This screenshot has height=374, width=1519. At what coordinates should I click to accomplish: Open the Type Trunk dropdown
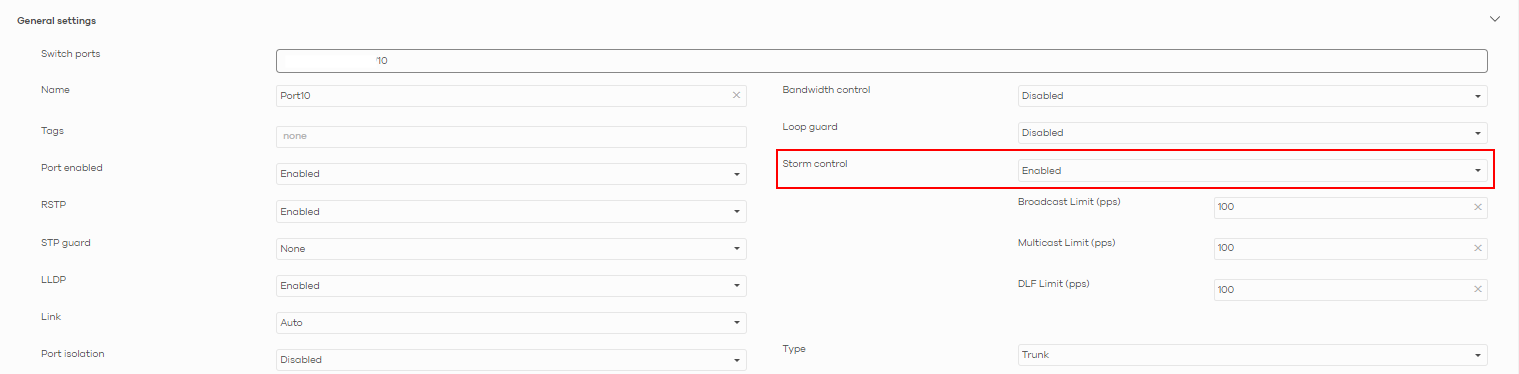click(x=1252, y=355)
